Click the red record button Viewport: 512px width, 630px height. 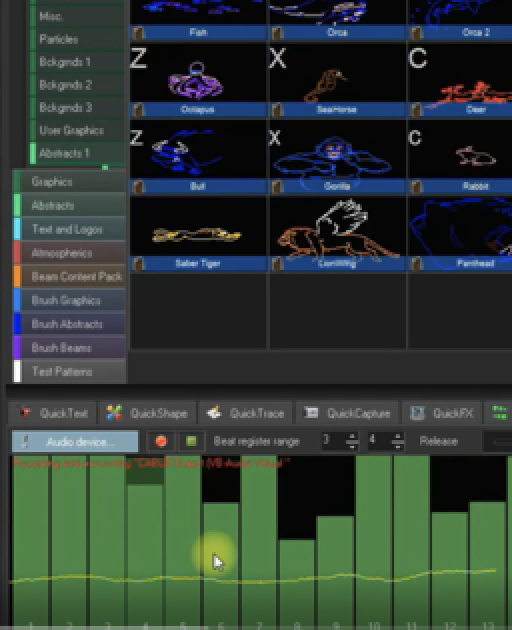(161, 441)
